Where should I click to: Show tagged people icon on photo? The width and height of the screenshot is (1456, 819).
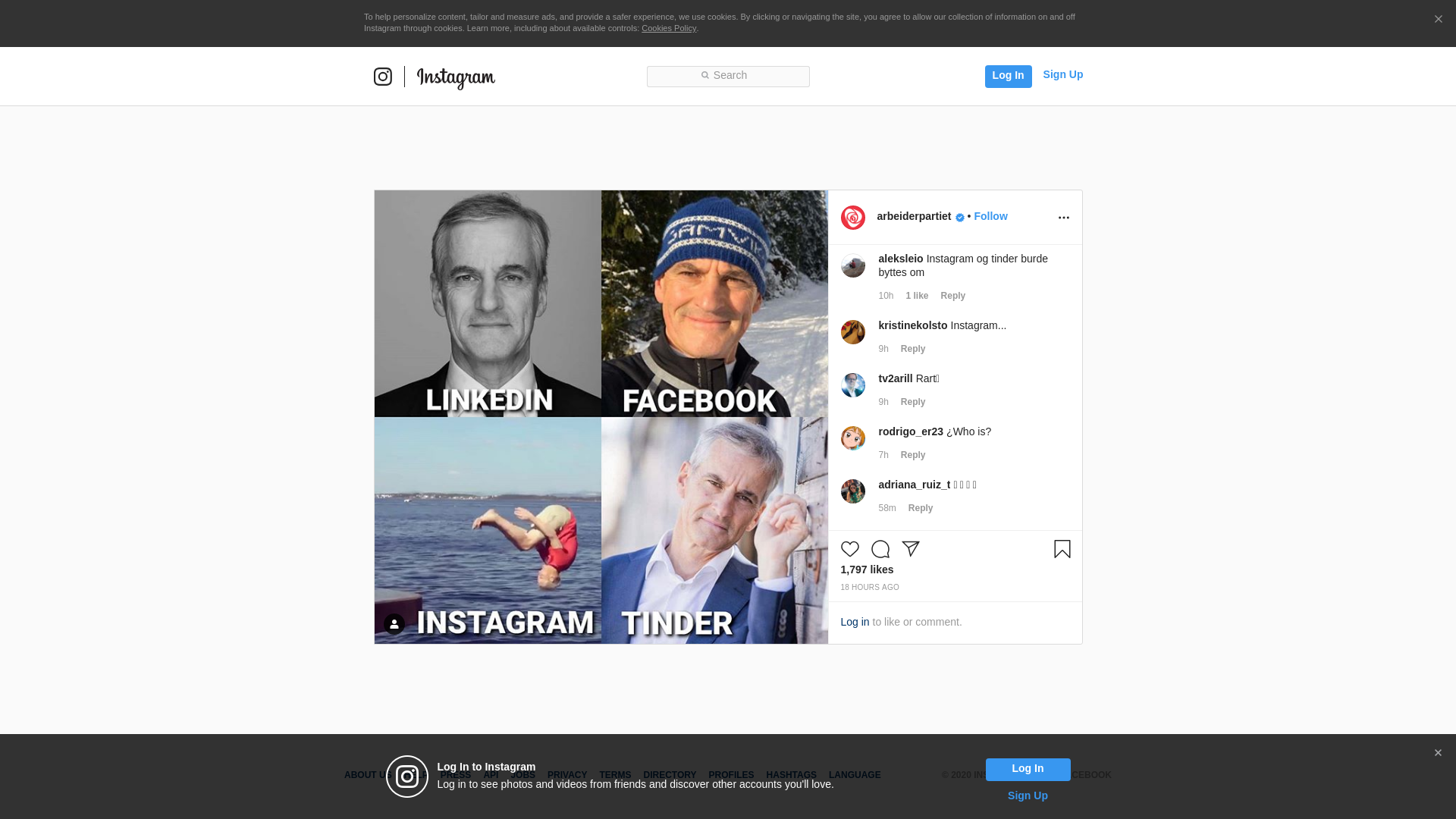pos(394,624)
